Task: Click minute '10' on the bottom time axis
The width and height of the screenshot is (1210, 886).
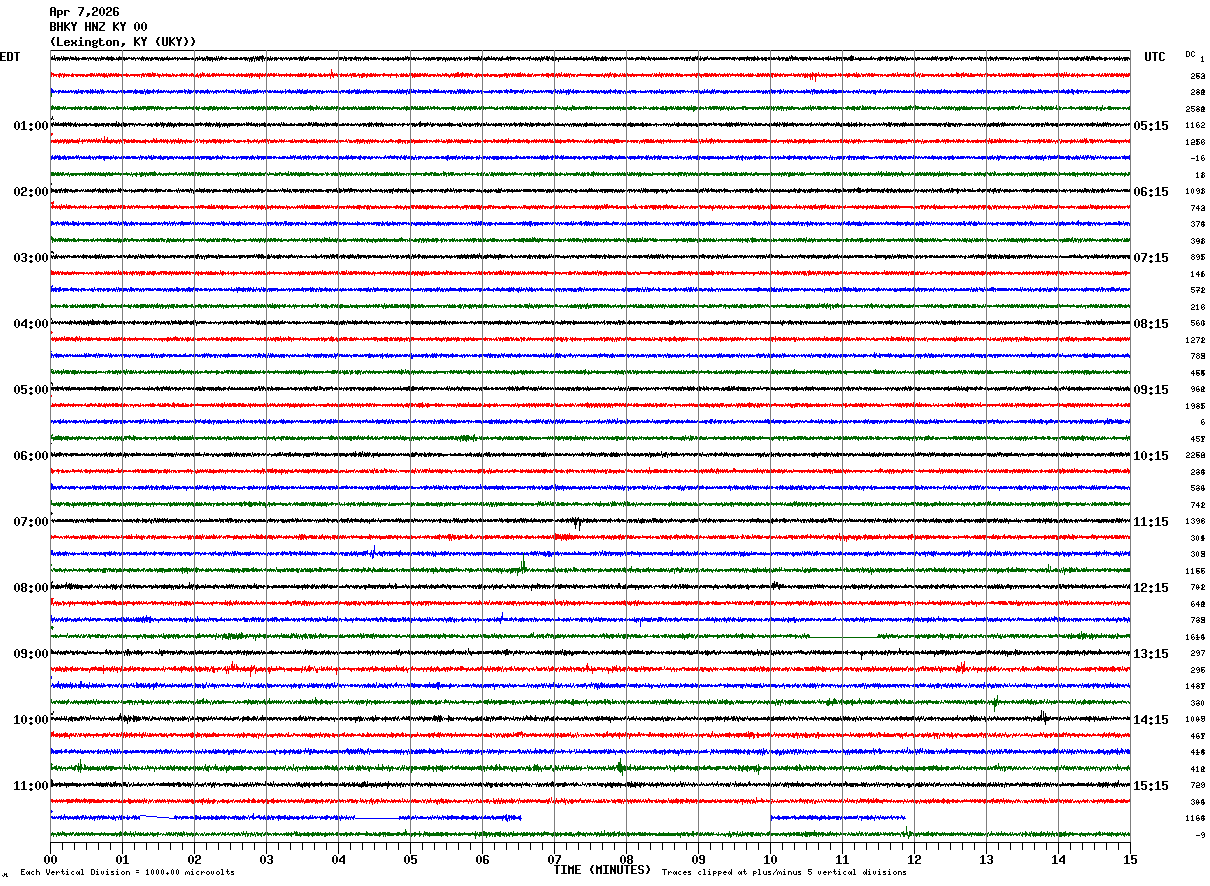Action: [x=770, y=859]
